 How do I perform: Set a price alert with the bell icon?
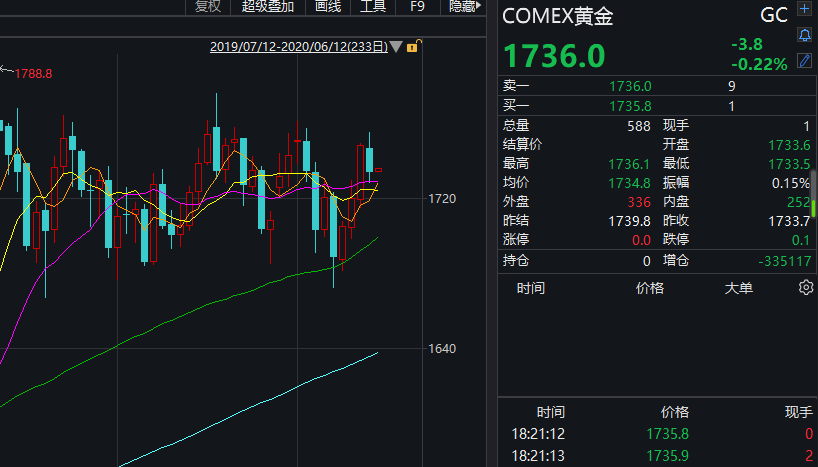point(804,35)
